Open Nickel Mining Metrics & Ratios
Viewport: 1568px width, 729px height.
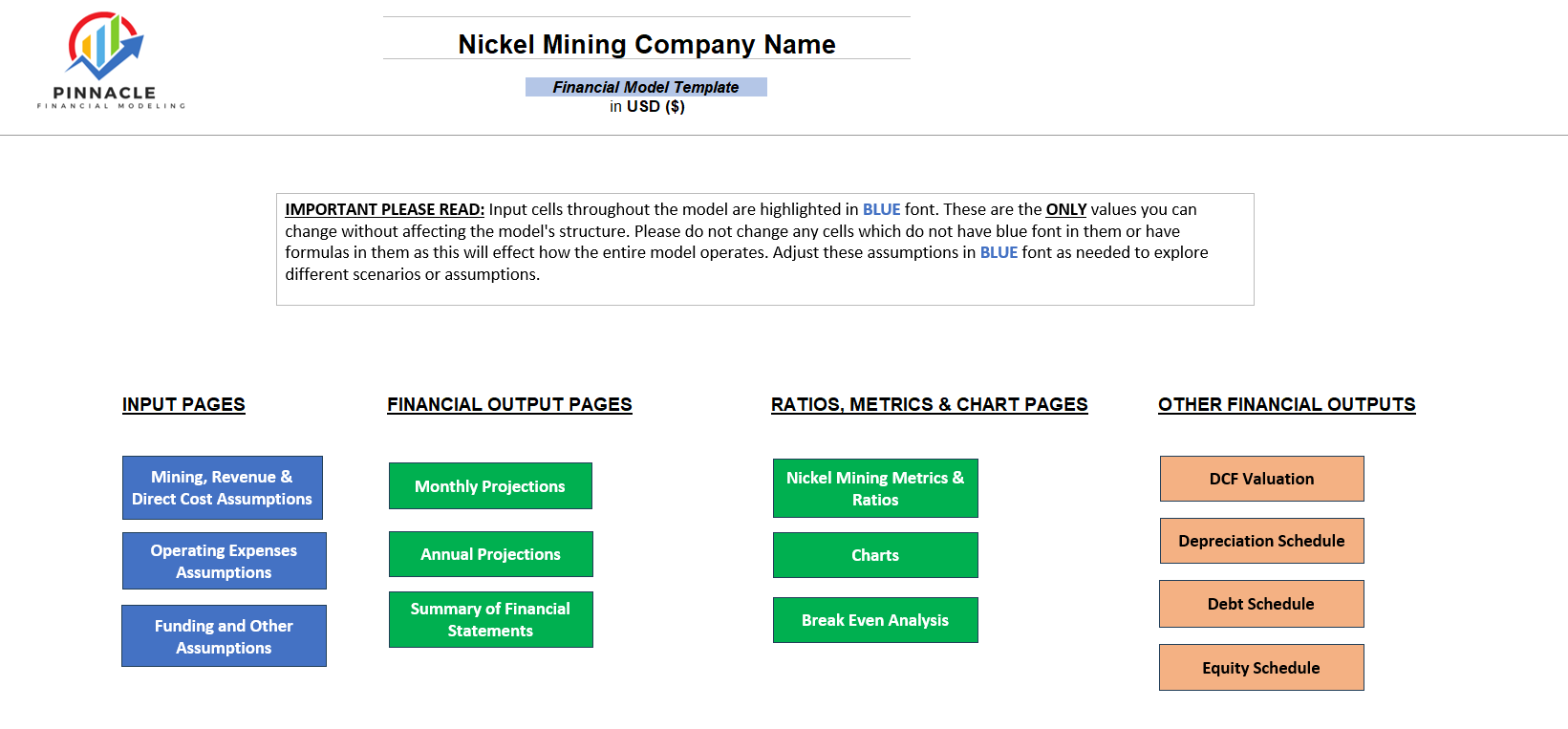[875, 488]
